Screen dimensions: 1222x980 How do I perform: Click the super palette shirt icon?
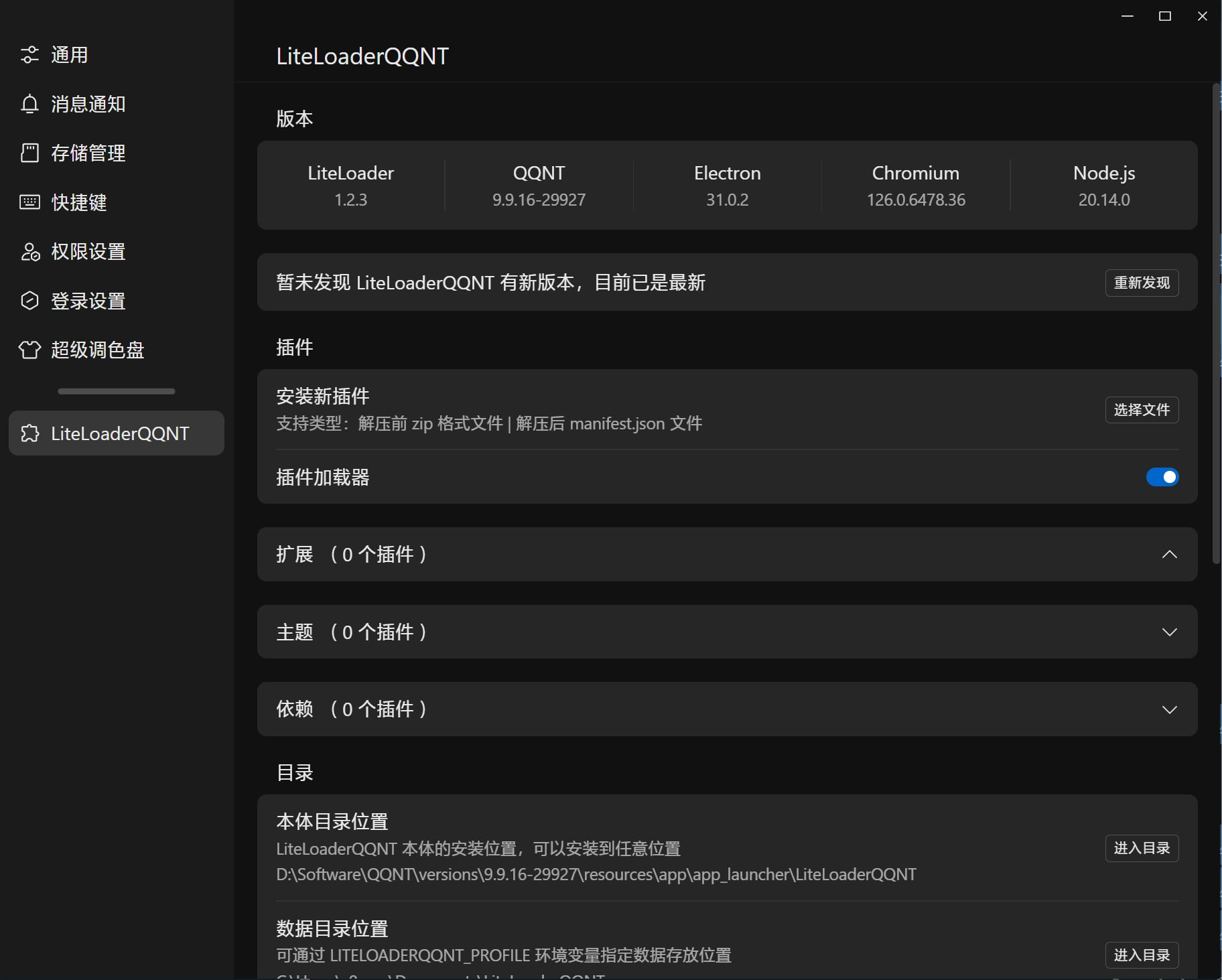pos(29,350)
